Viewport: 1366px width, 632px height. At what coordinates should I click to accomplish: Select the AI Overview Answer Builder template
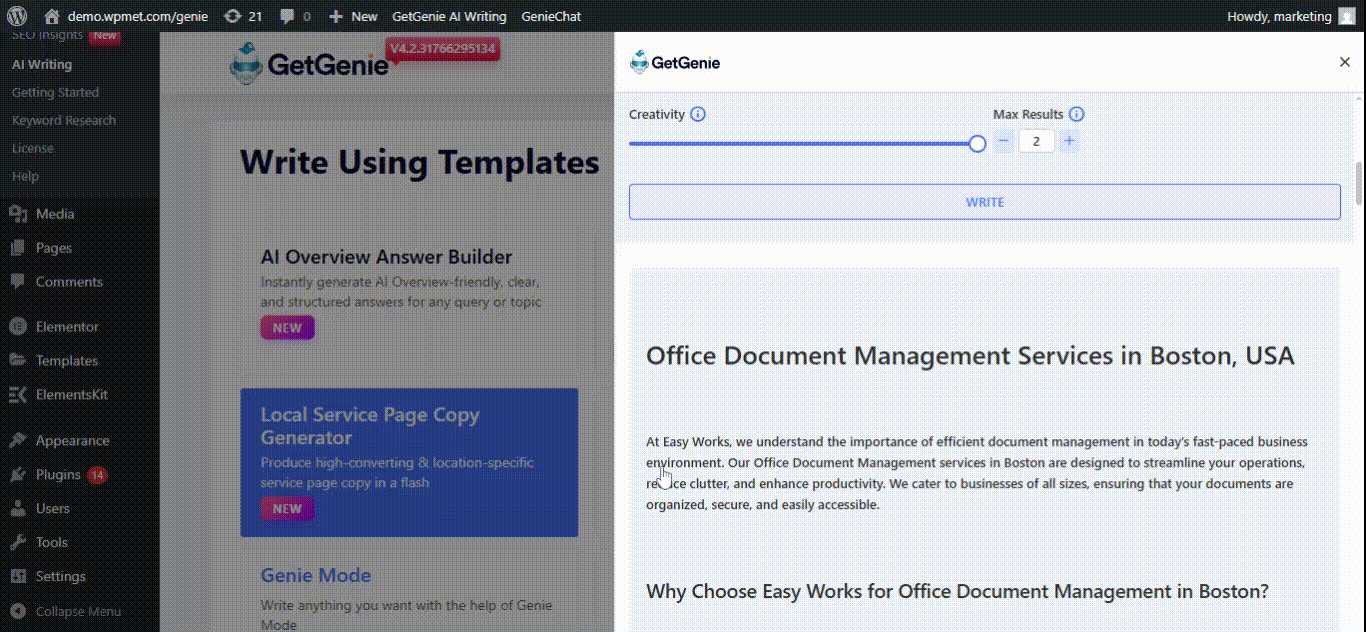(386, 257)
